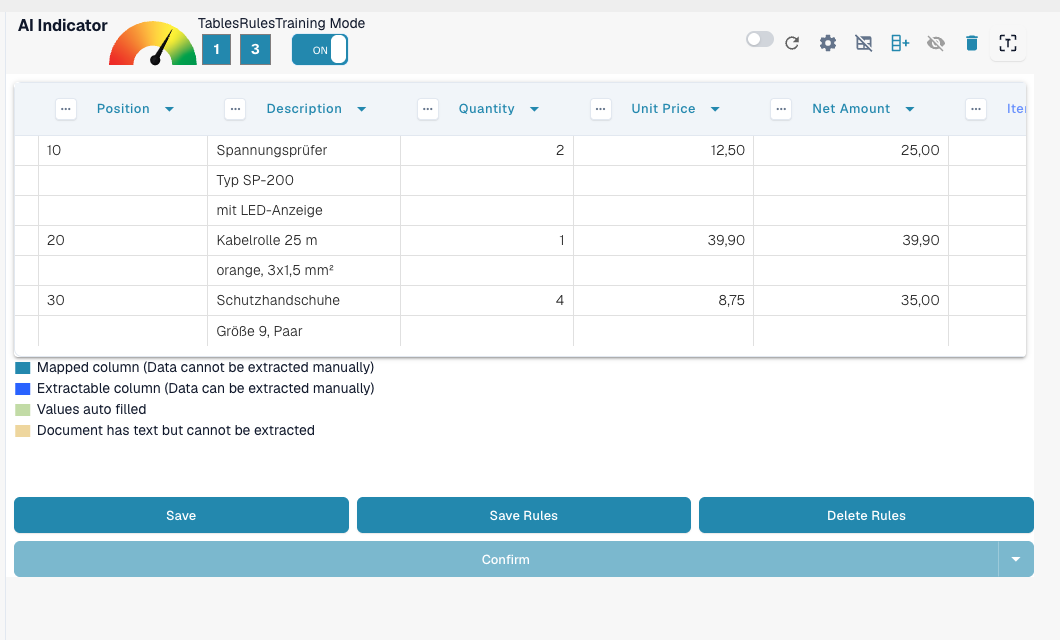
Task: Click the Confirm button
Action: (506, 559)
